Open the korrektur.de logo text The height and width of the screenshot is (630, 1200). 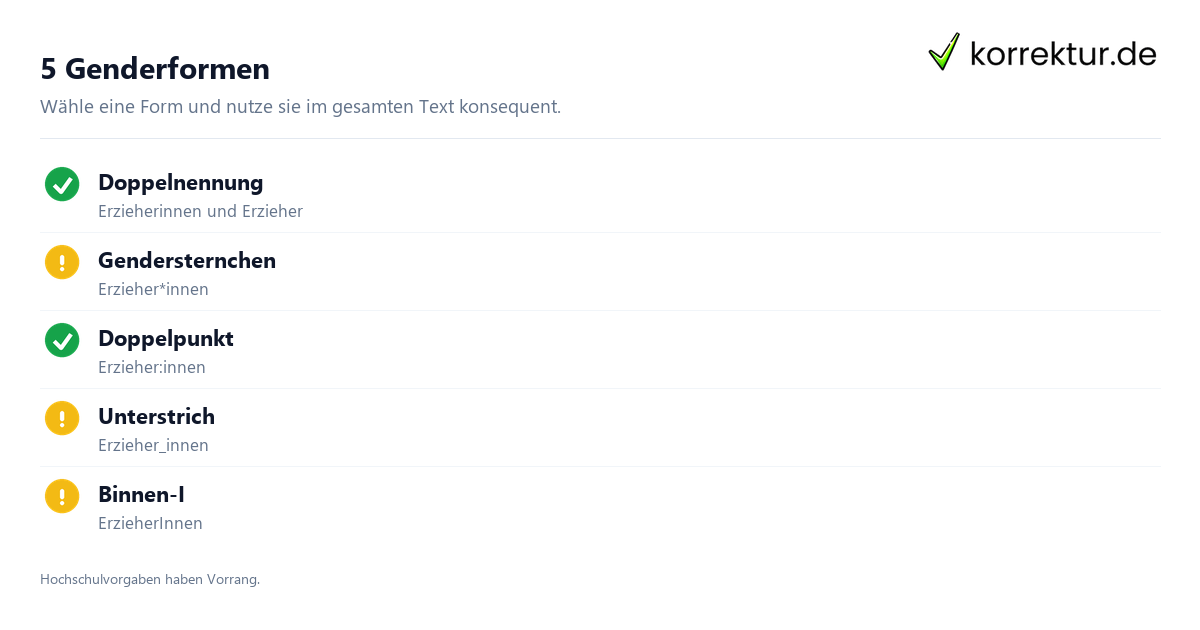point(1063,54)
